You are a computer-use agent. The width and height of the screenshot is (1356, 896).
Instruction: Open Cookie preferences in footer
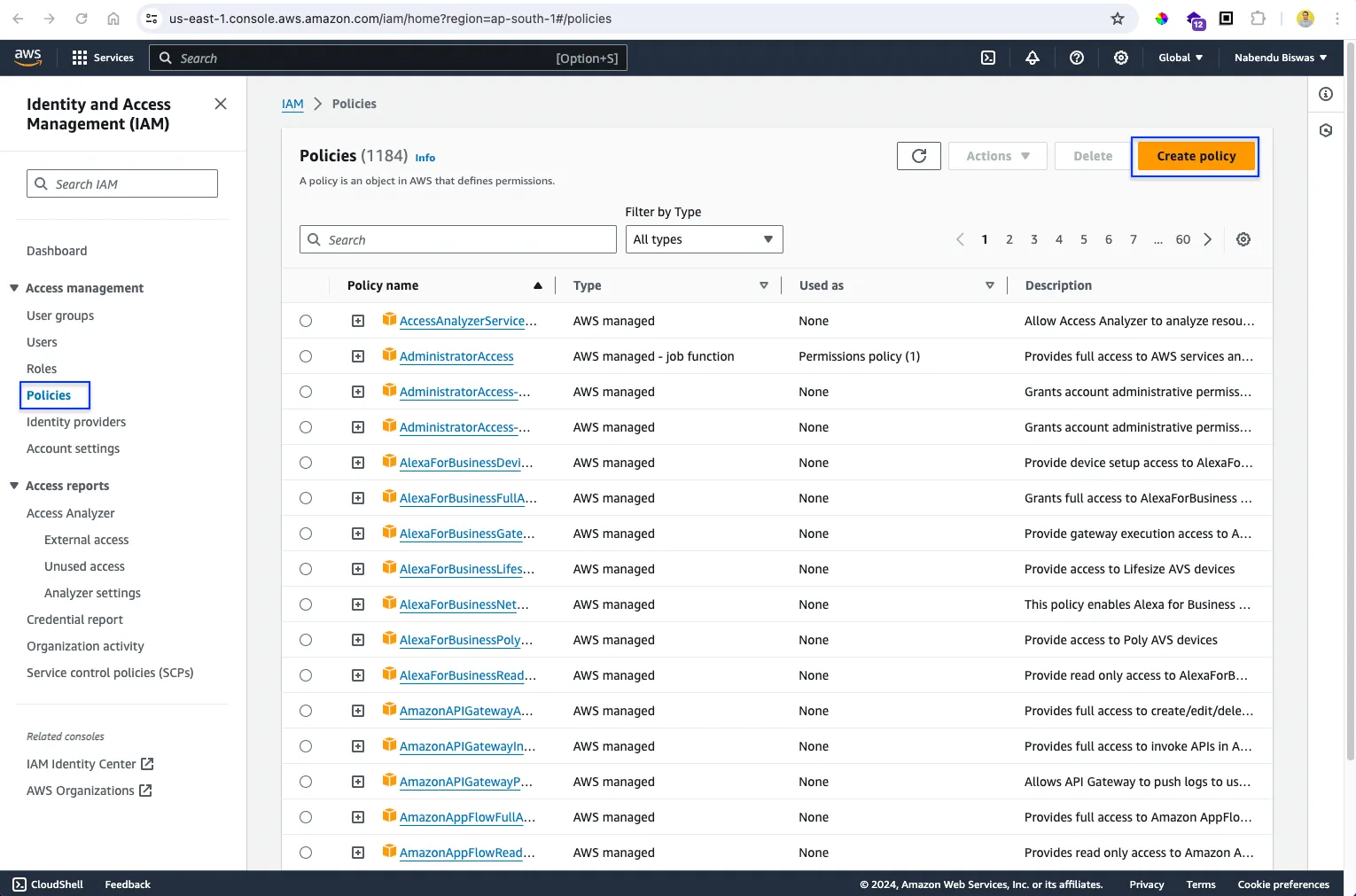tap(1283, 884)
